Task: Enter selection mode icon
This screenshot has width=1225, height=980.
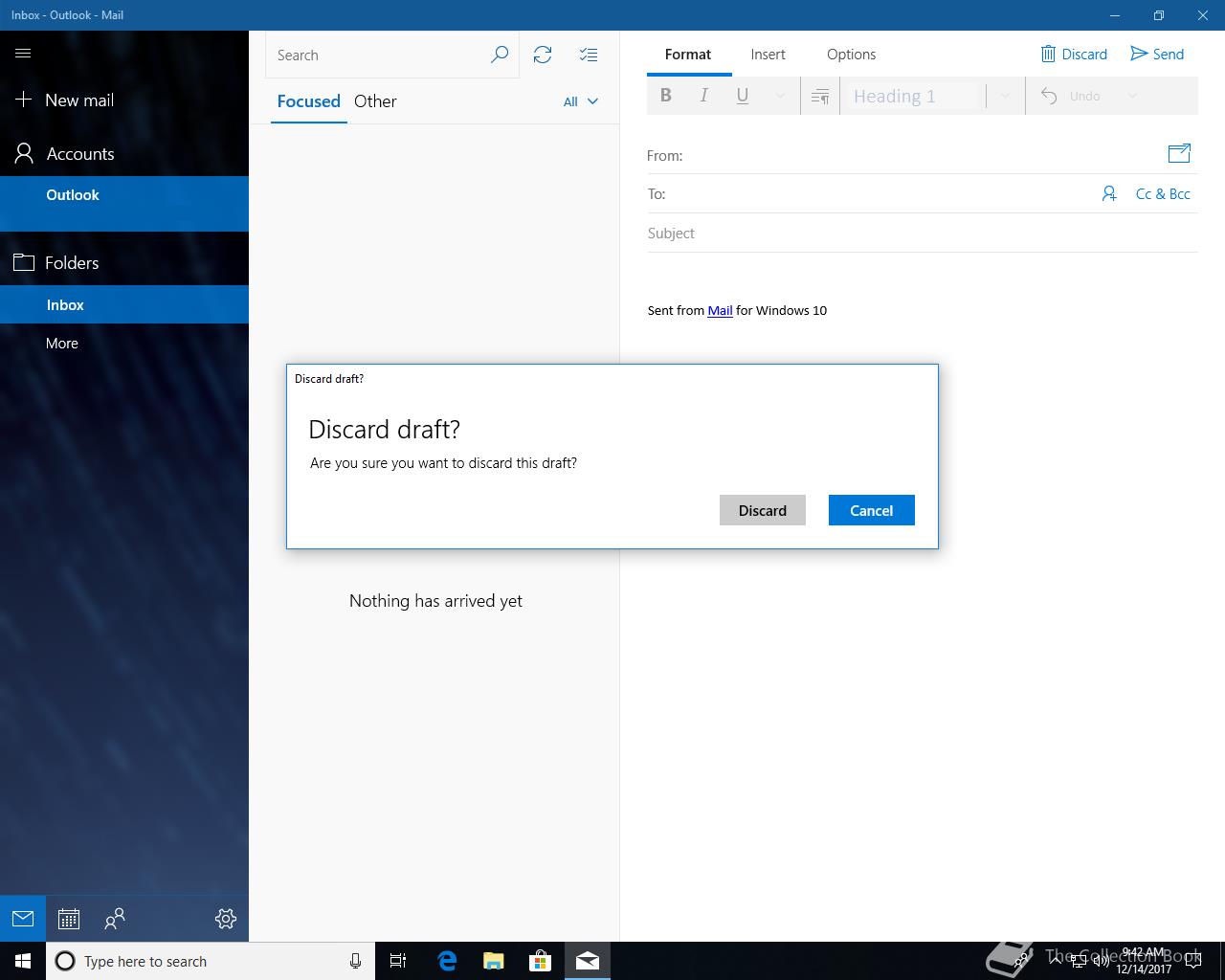Action: pyautogui.click(x=589, y=55)
